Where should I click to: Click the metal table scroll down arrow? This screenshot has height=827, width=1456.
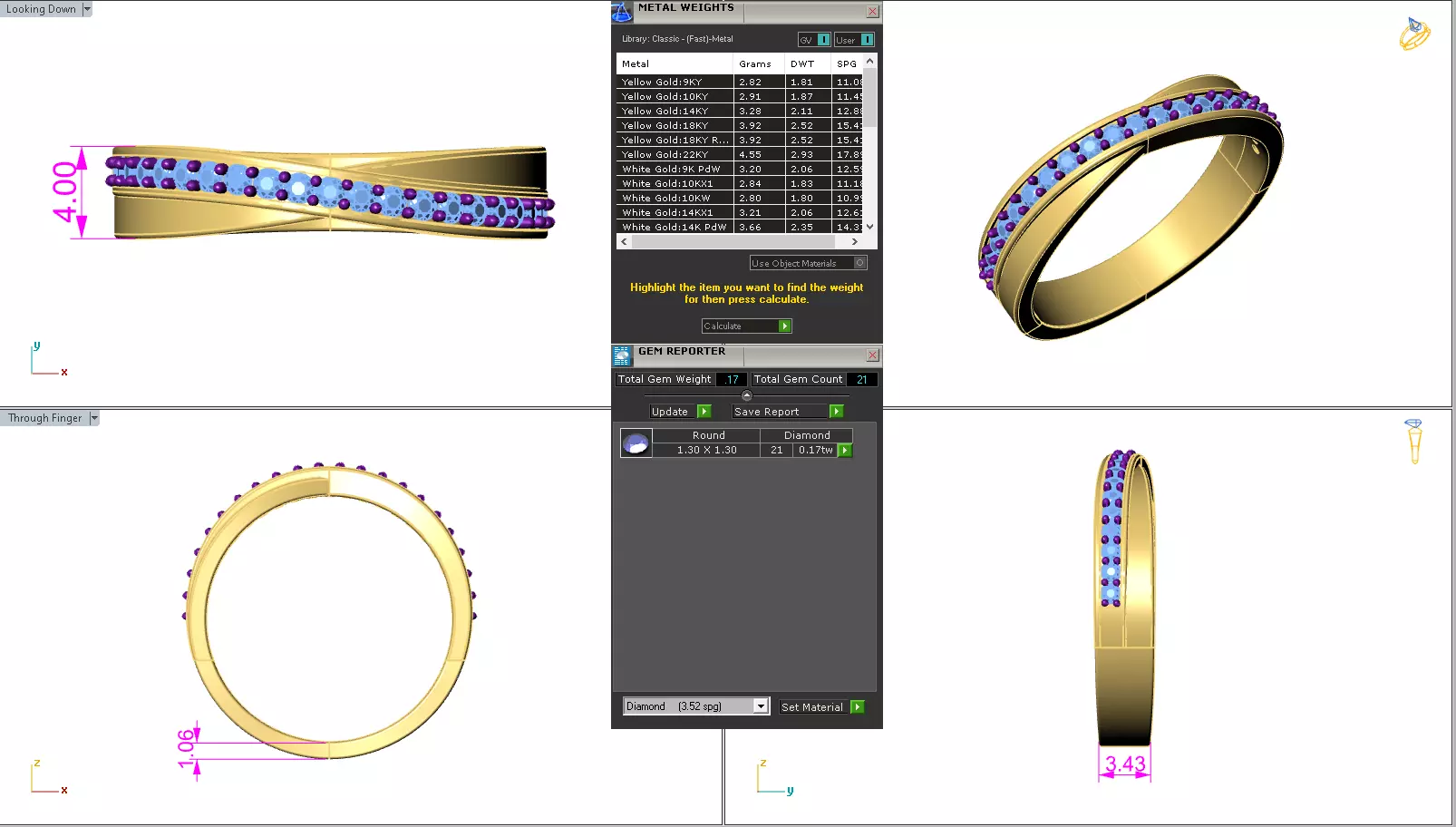click(870, 227)
